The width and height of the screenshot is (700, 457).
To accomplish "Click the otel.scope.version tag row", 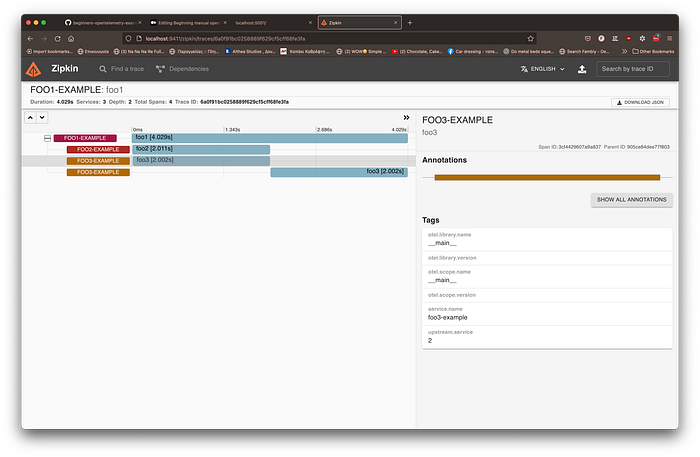I will pyautogui.click(x=547, y=295).
